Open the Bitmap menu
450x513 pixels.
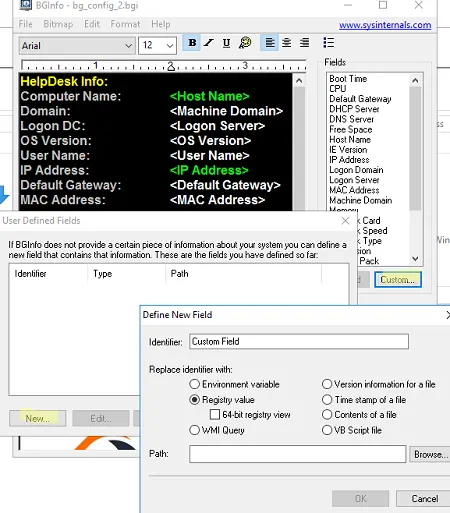pos(58,24)
